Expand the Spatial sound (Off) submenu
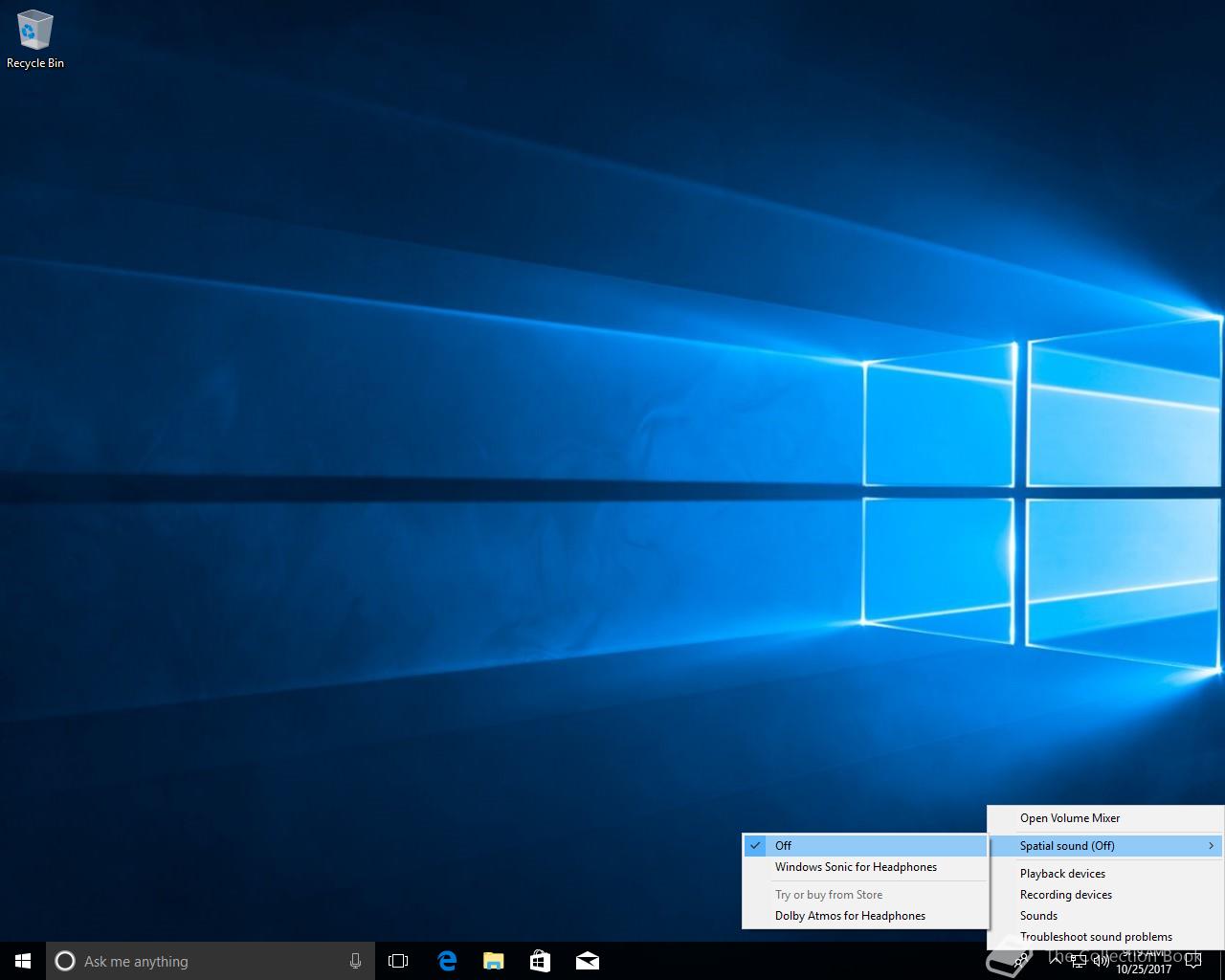1225x980 pixels. coord(1105,846)
